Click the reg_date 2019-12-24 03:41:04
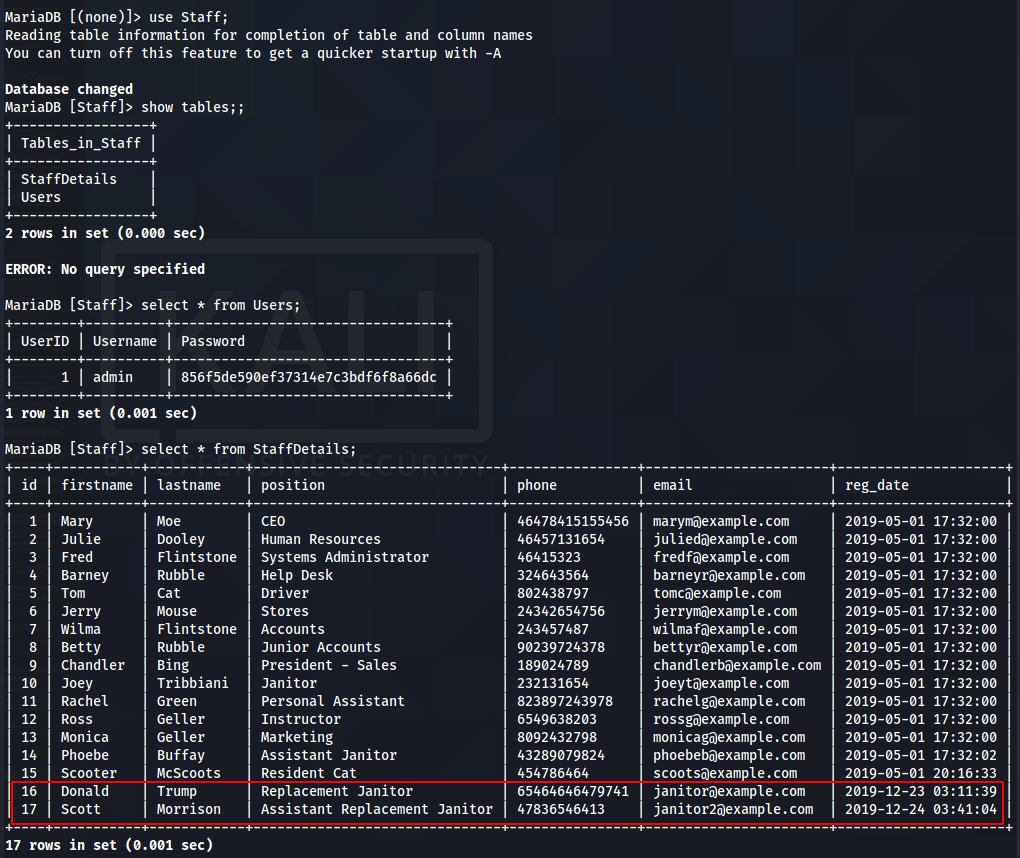Image resolution: width=1020 pixels, height=858 pixels. 921,809
